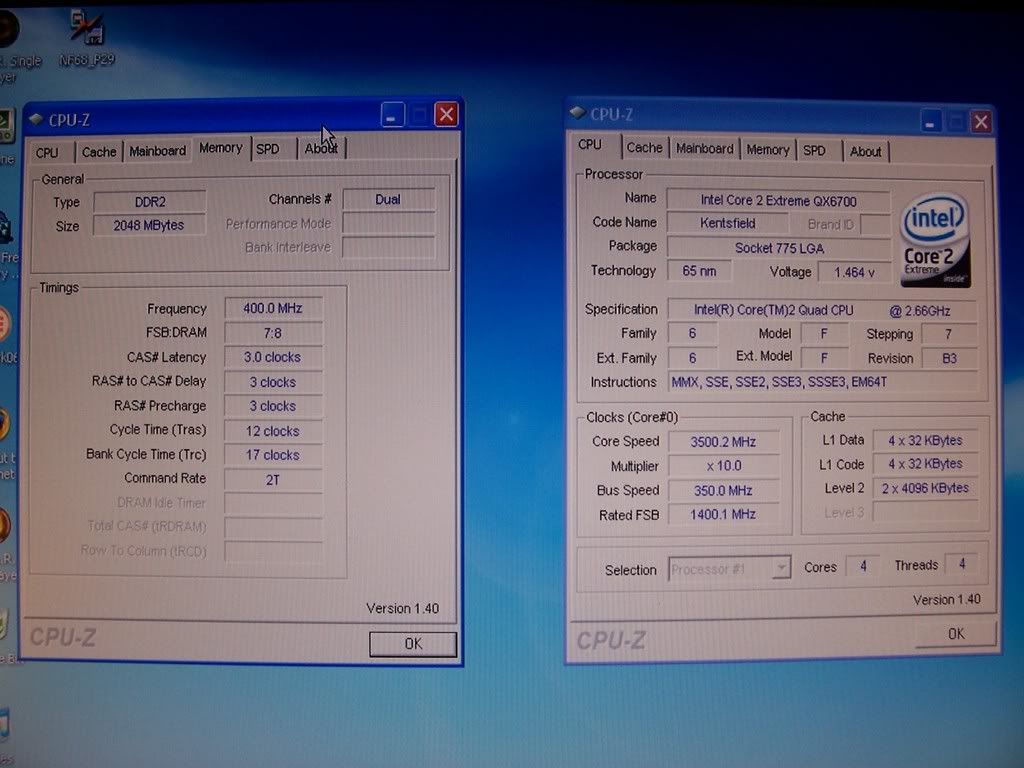Screen dimensions: 1024x768
Task: Click the Cores count field
Action: point(863,566)
